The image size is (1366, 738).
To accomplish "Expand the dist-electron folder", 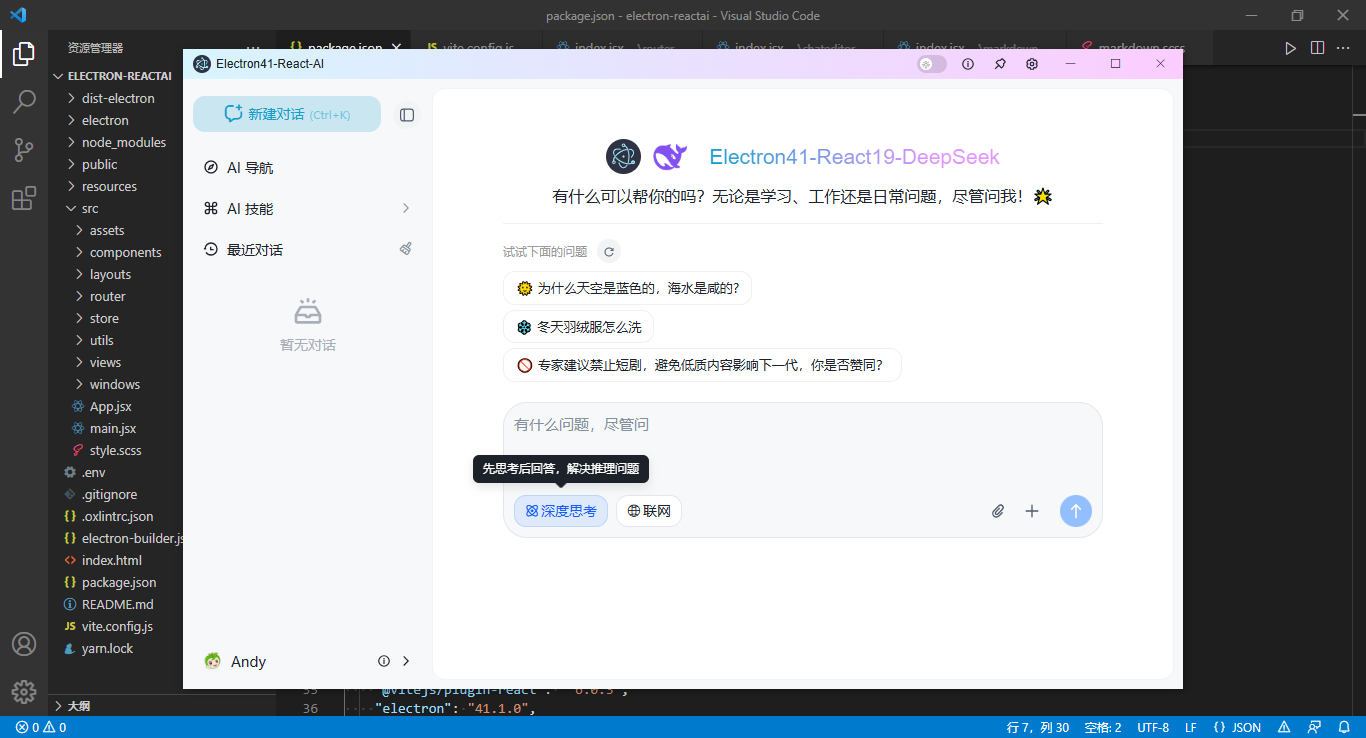I will 117,98.
